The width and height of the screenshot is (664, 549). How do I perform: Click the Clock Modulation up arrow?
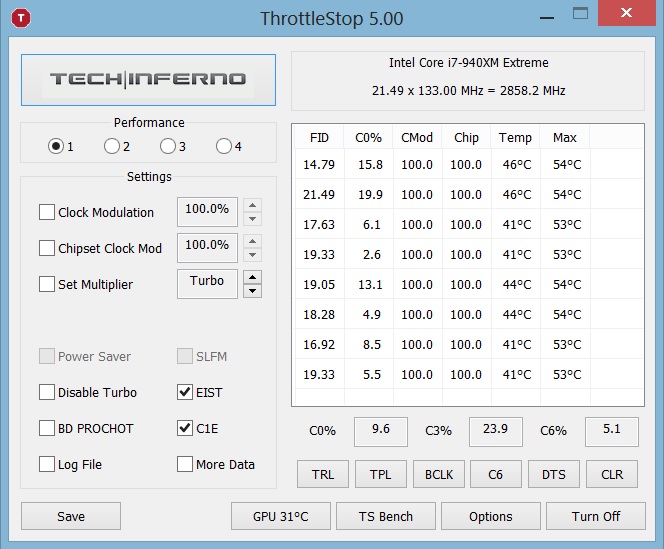(x=252, y=205)
